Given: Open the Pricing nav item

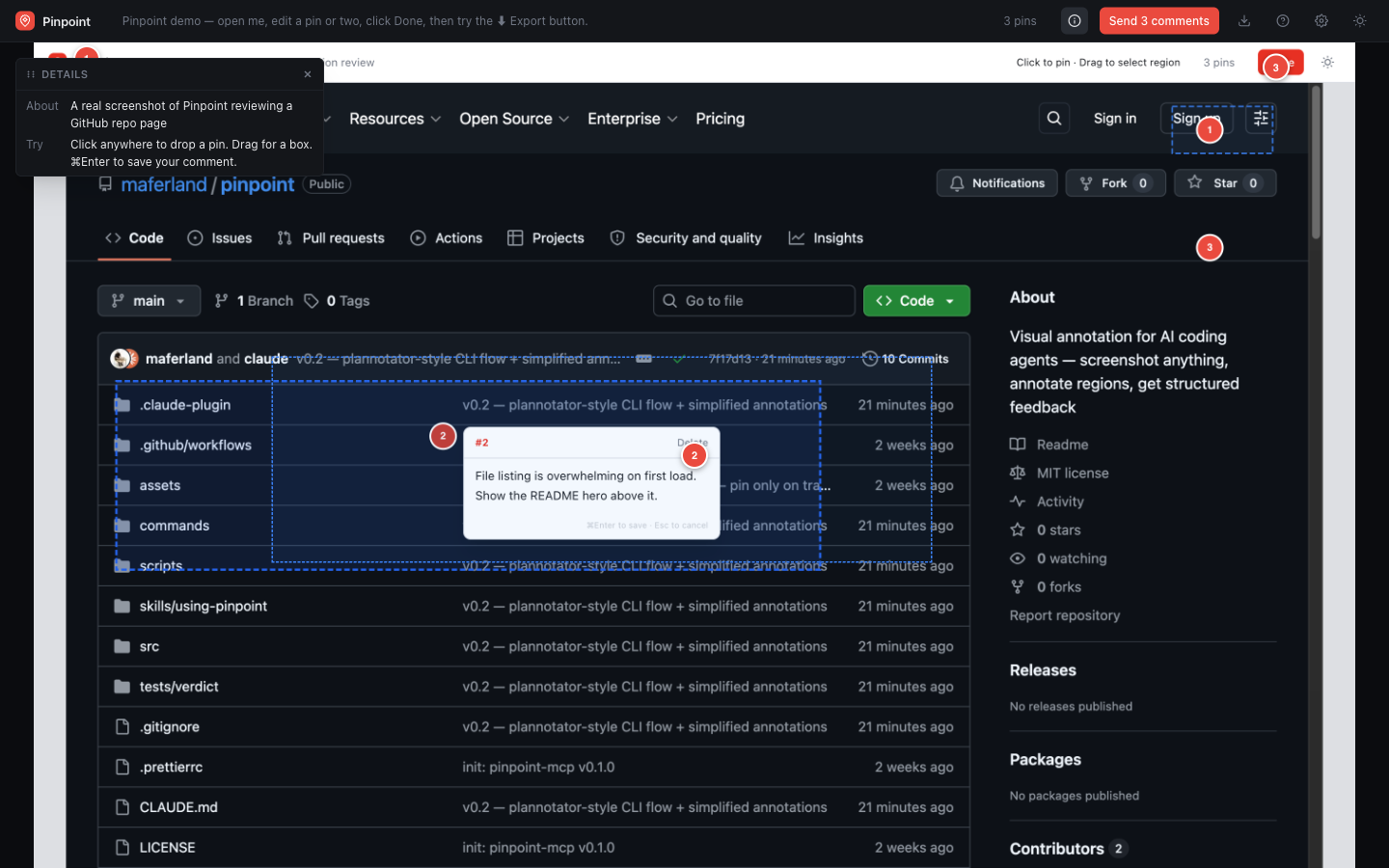Looking at the screenshot, I should pyautogui.click(x=721, y=119).
